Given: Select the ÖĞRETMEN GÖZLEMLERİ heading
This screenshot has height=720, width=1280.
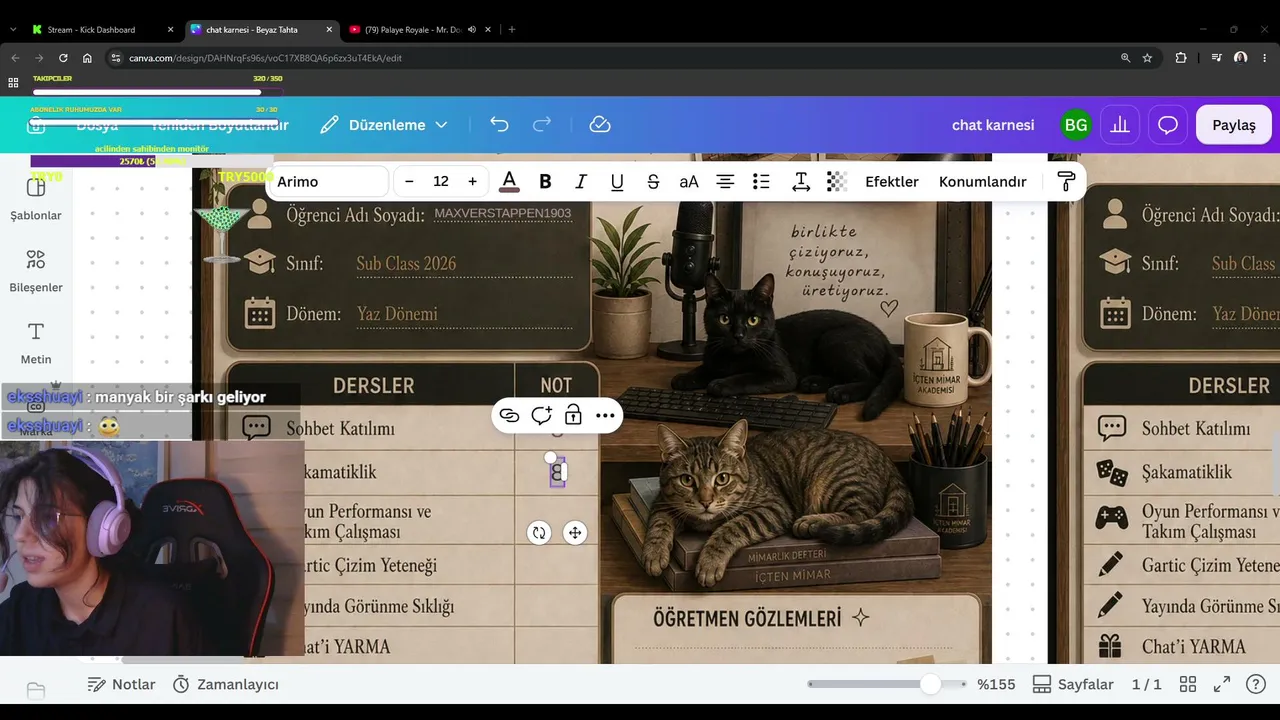Looking at the screenshot, I should tap(747, 619).
